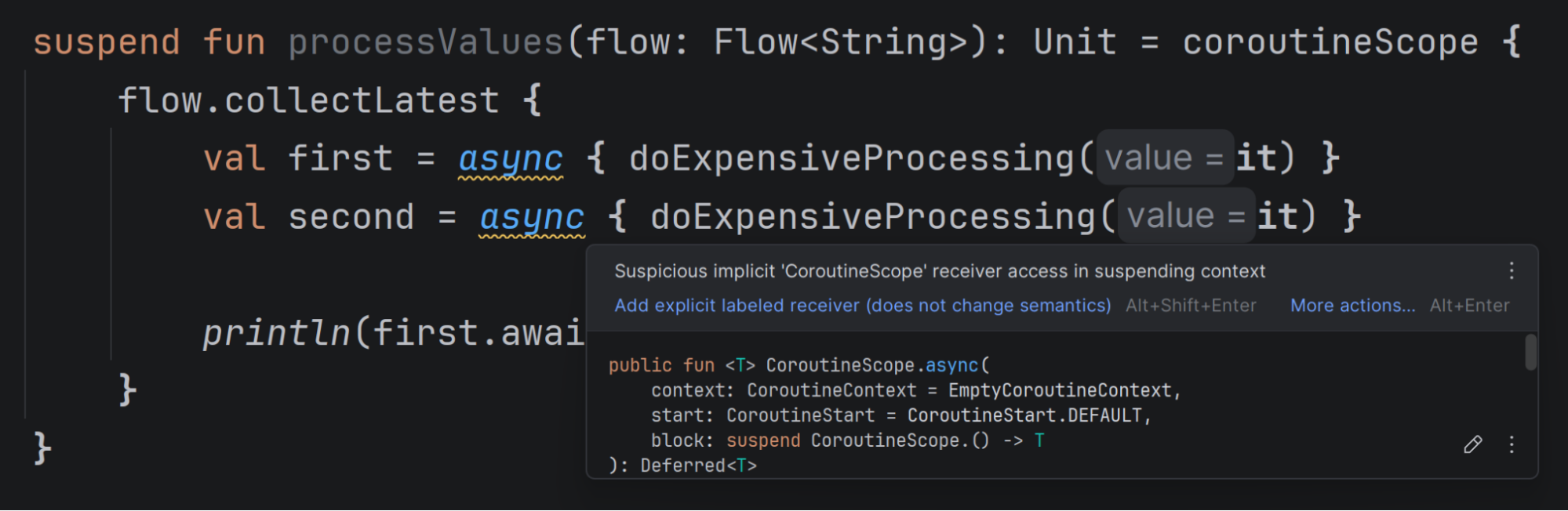The height and width of the screenshot is (511, 1568).
Task: Place the cursor on the processValues function name
Action: click(425, 42)
